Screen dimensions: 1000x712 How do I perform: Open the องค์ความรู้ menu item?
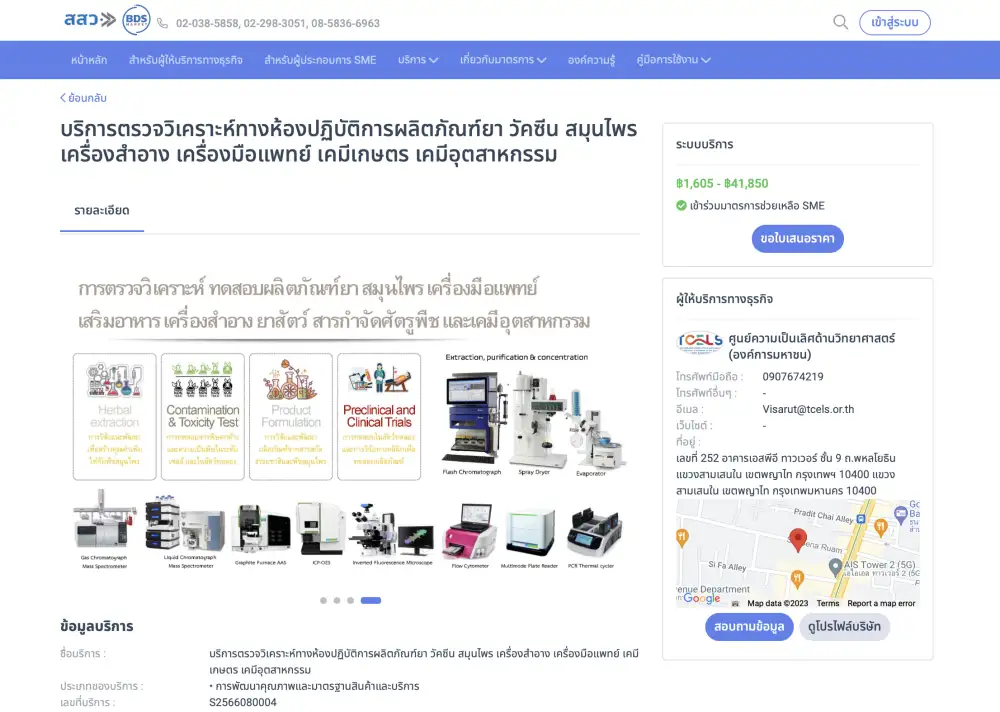coord(591,60)
